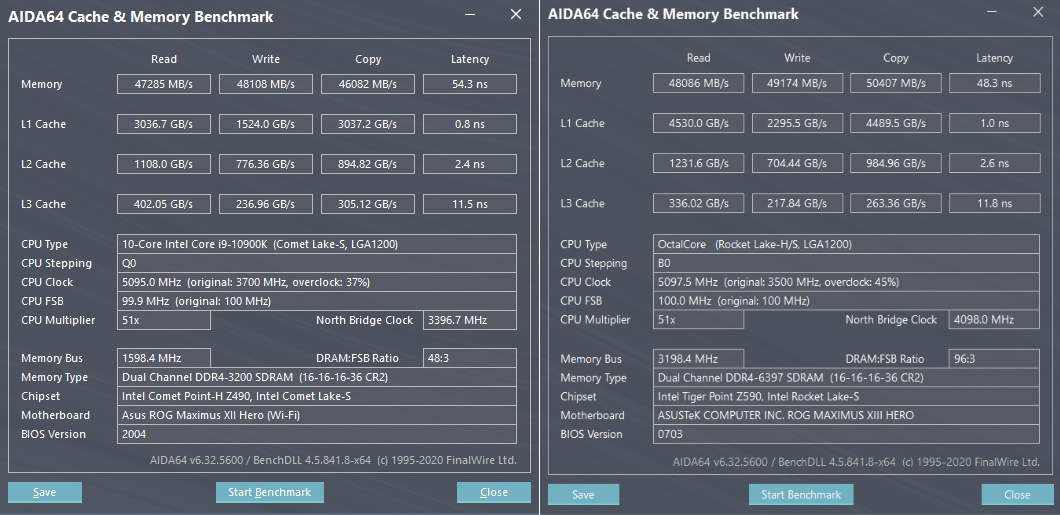Viewport: 1060px width, 515px height.
Task: Click Save in the left AIDA64 window
Action: [45, 492]
